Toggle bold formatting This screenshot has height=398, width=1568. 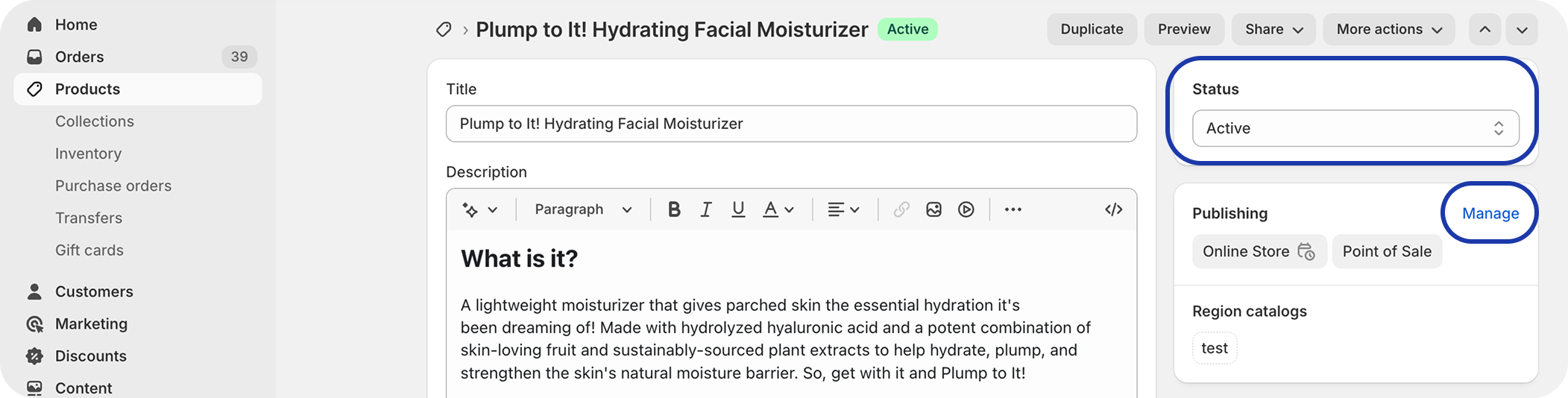pos(674,209)
